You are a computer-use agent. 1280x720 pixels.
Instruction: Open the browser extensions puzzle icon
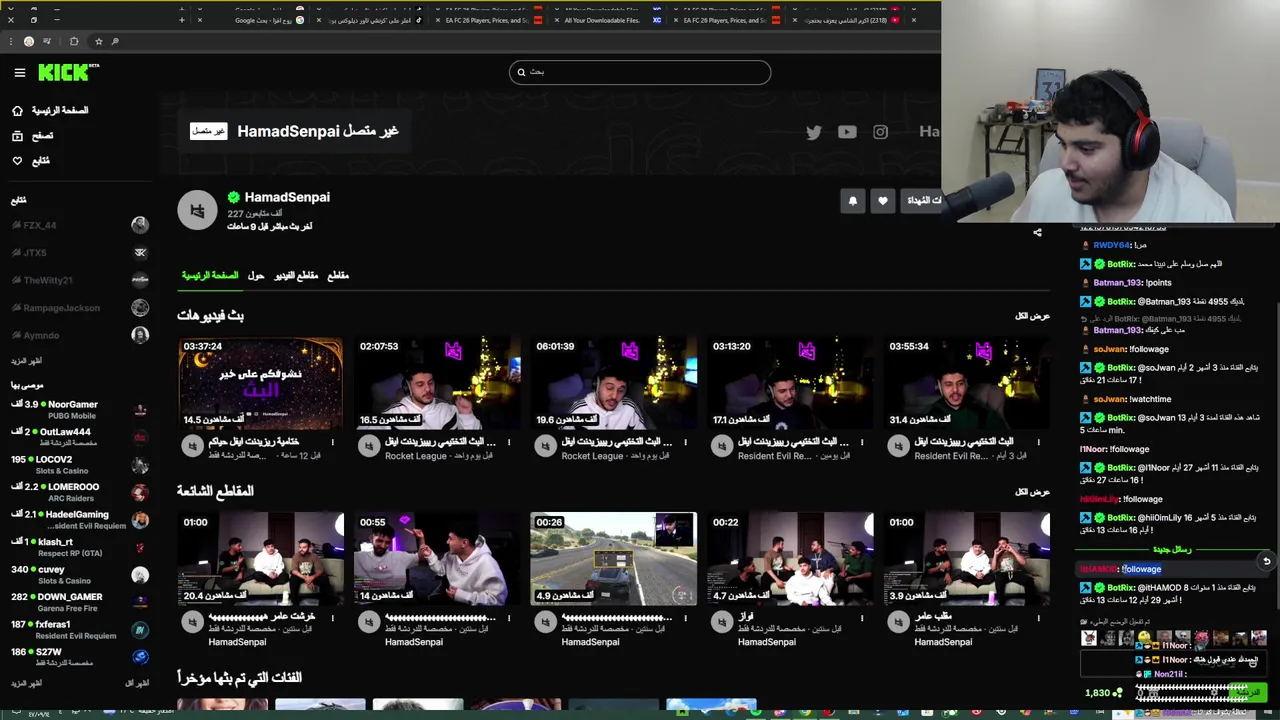[74, 41]
